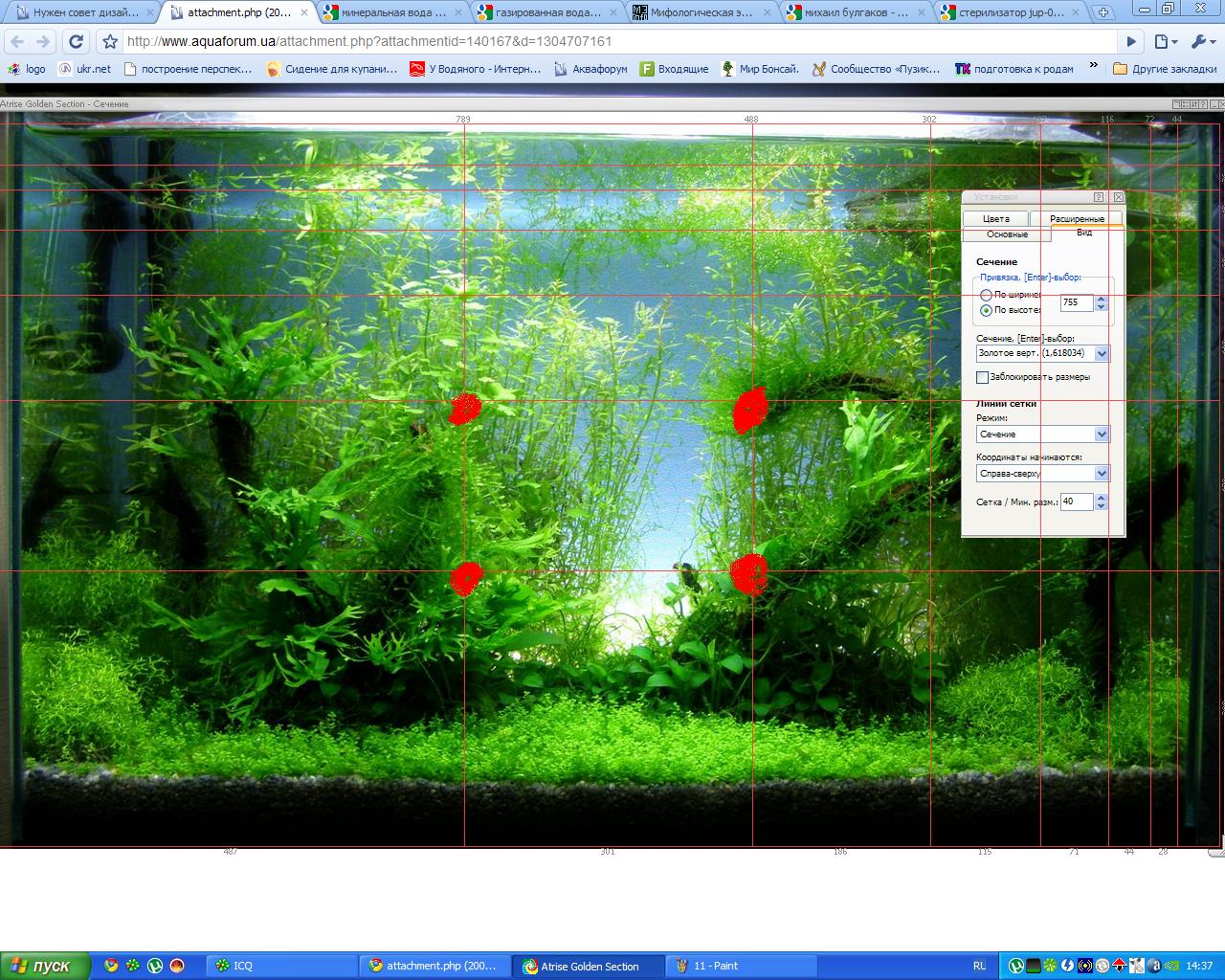Open the 'Аквафорум' bookmark
The image size is (1225, 980).
(x=590, y=69)
